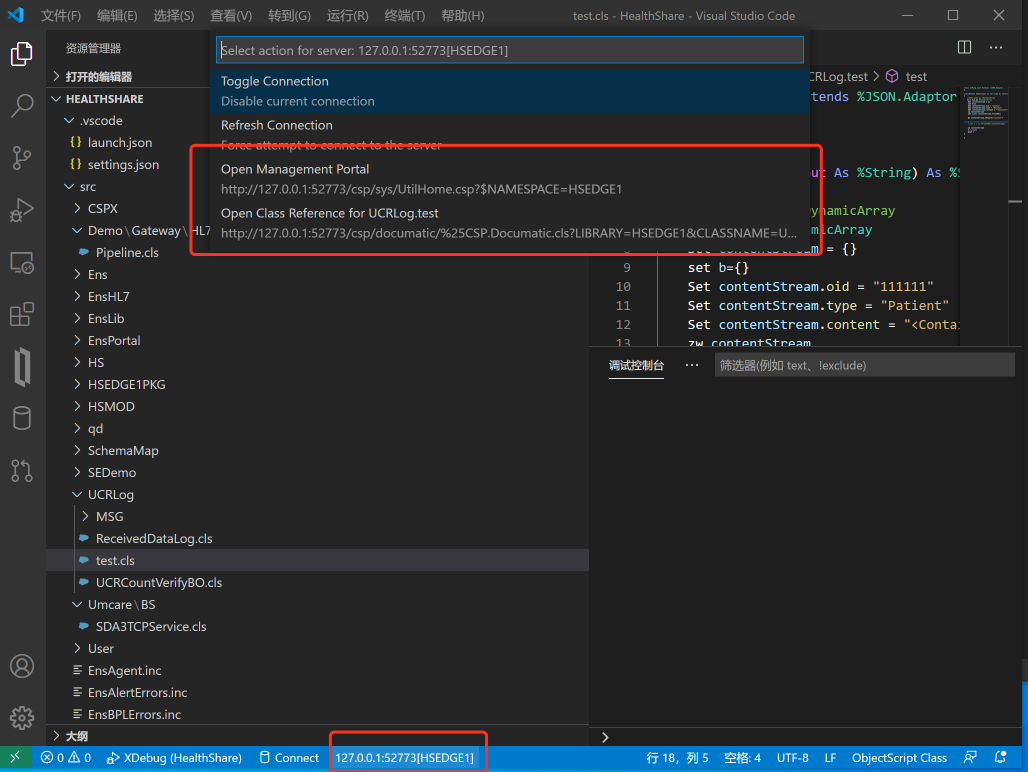
Task: Open the pull requests view icon
Action: [x=22, y=471]
